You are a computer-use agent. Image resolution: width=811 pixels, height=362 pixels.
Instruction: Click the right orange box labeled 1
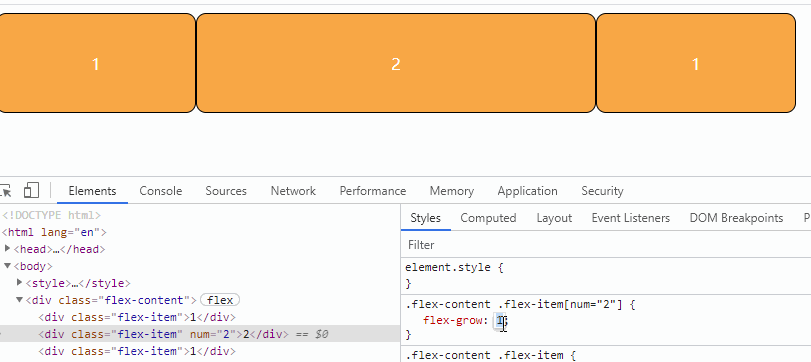click(696, 63)
